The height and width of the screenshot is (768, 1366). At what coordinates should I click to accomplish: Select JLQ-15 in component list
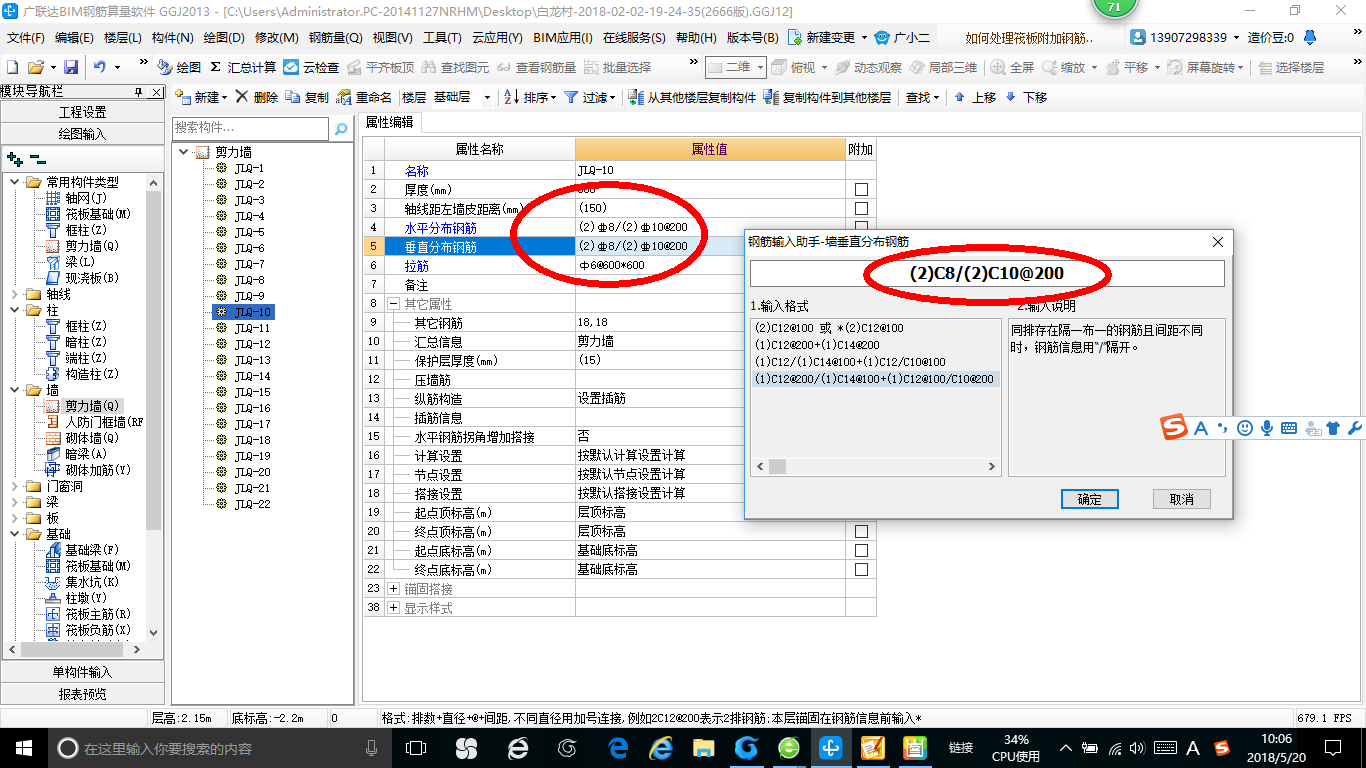click(x=251, y=392)
